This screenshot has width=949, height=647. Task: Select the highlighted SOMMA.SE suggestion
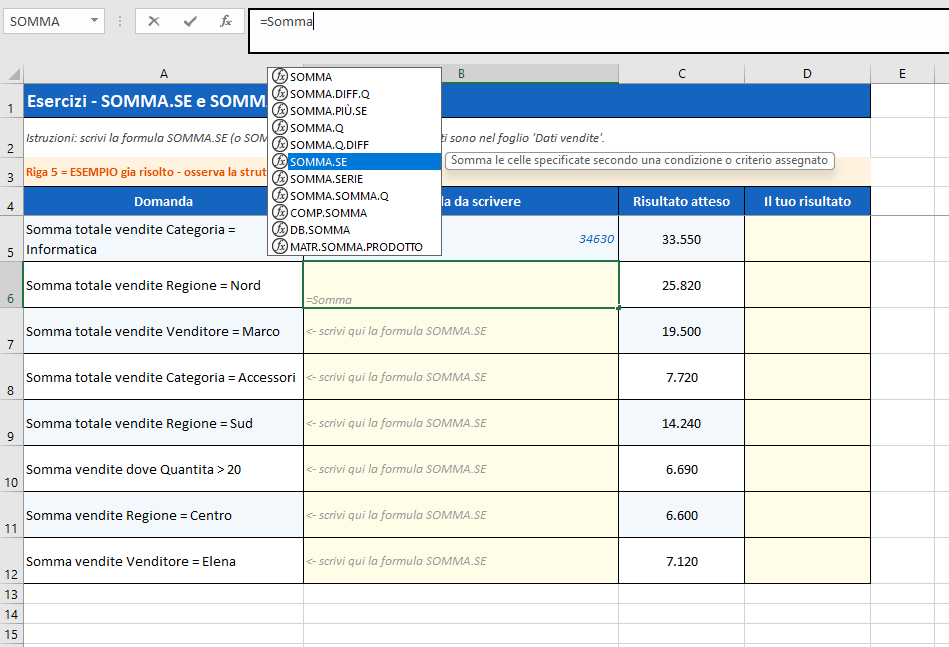point(354,162)
